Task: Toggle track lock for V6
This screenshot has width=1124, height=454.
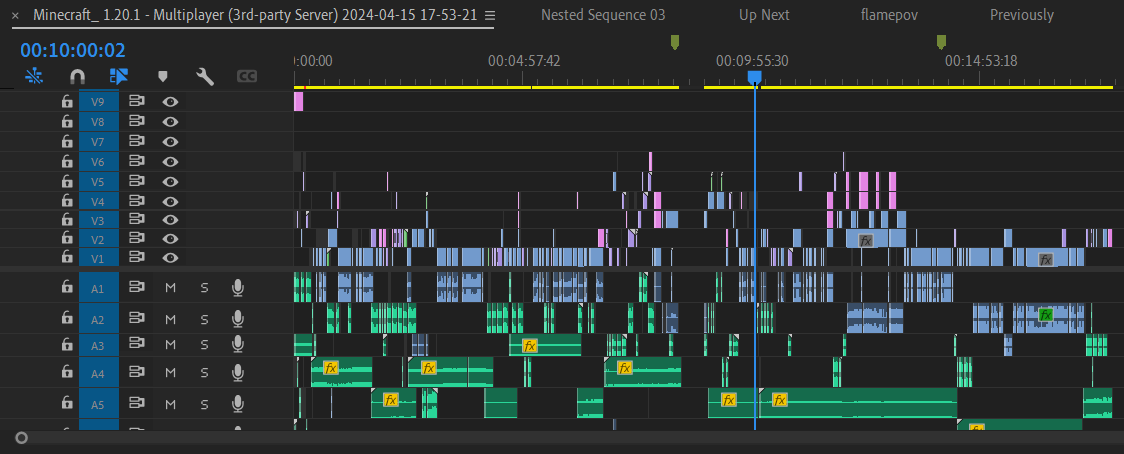Action: coord(67,161)
